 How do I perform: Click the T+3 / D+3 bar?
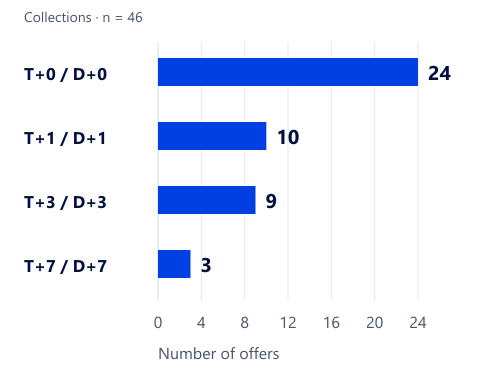pyautogui.click(x=207, y=200)
